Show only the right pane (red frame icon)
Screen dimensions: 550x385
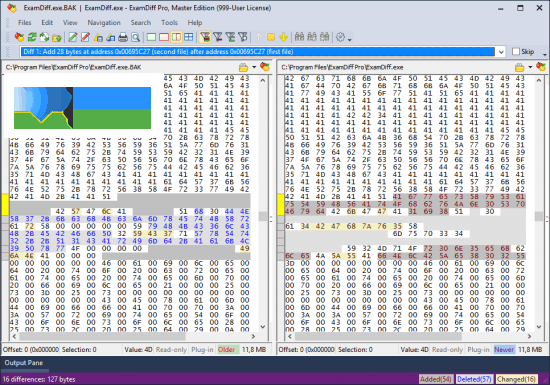[x=164, y=37]
